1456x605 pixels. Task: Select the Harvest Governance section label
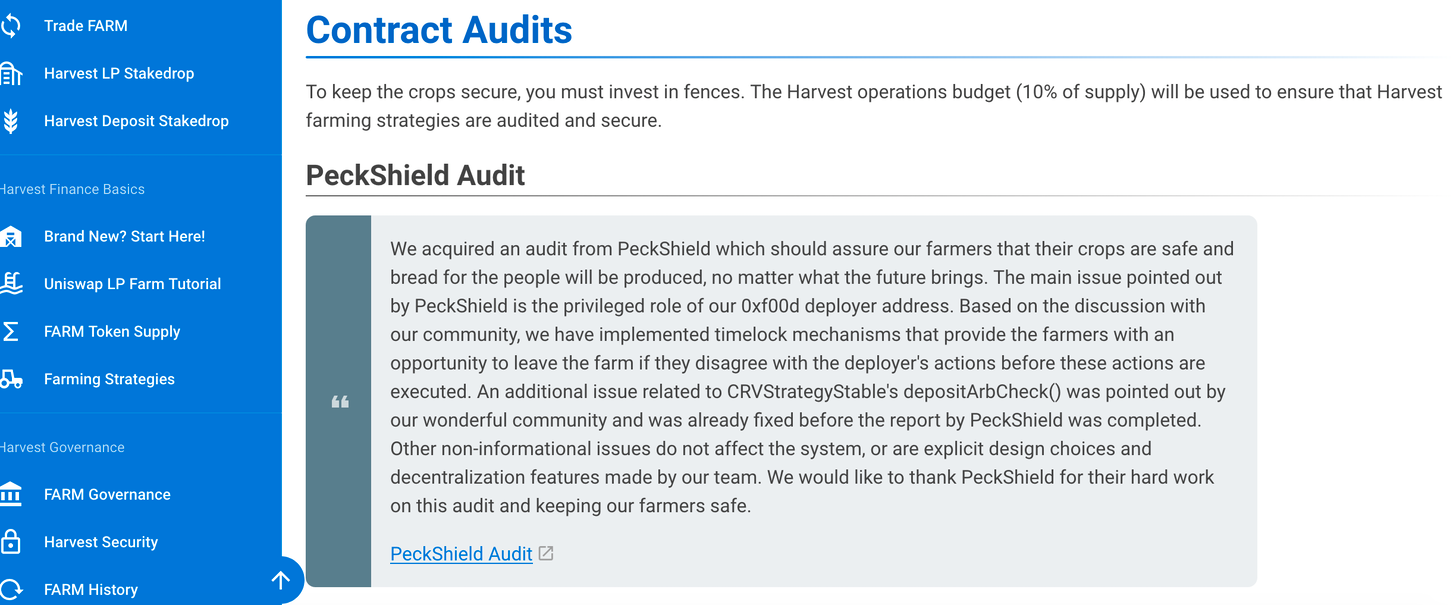click(x=62, y=447)
